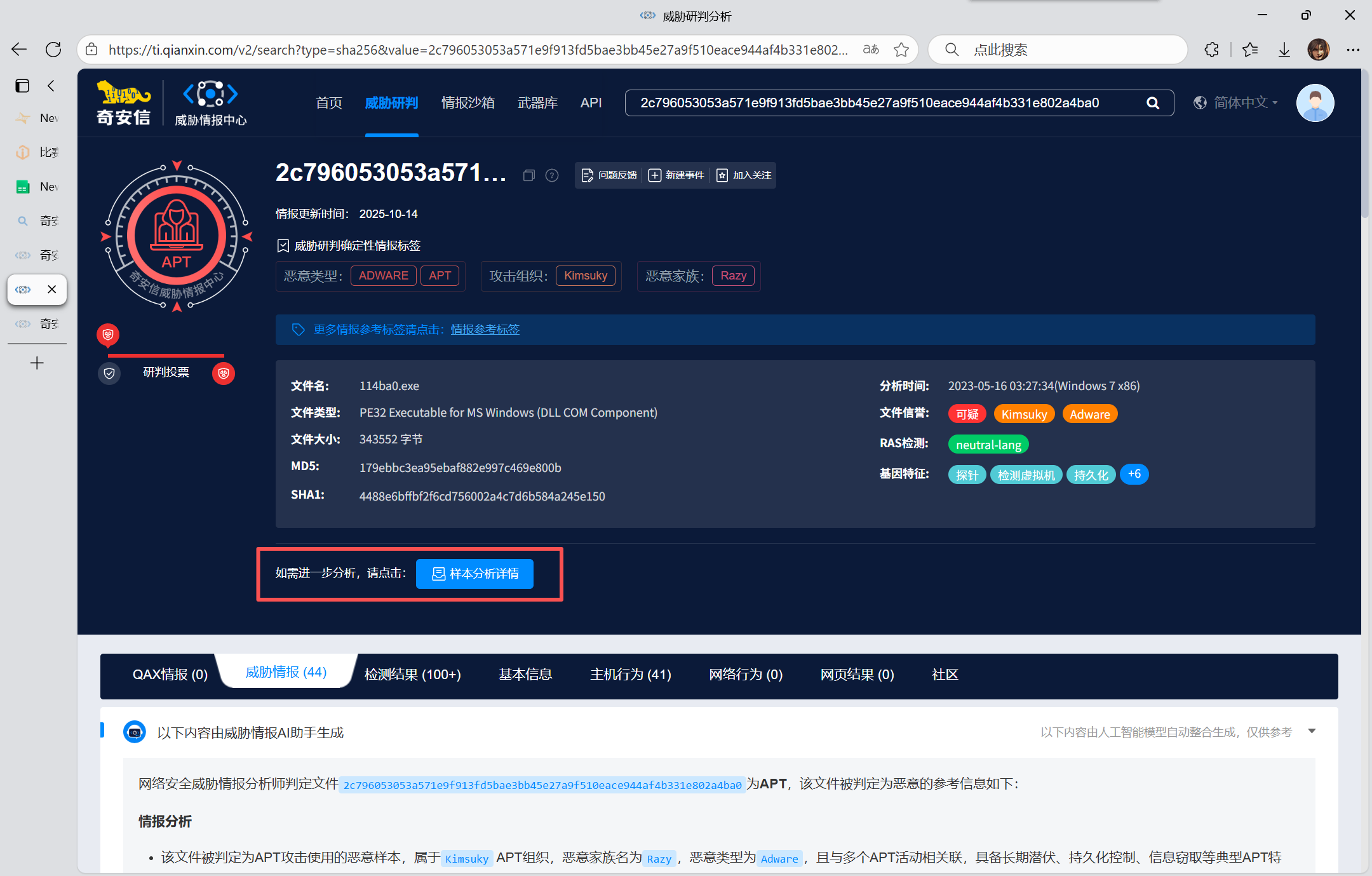The height and width of the screenshot is (876, 1372).
Task: Click the Razy malware family tag
Action: tap(734, 276)
